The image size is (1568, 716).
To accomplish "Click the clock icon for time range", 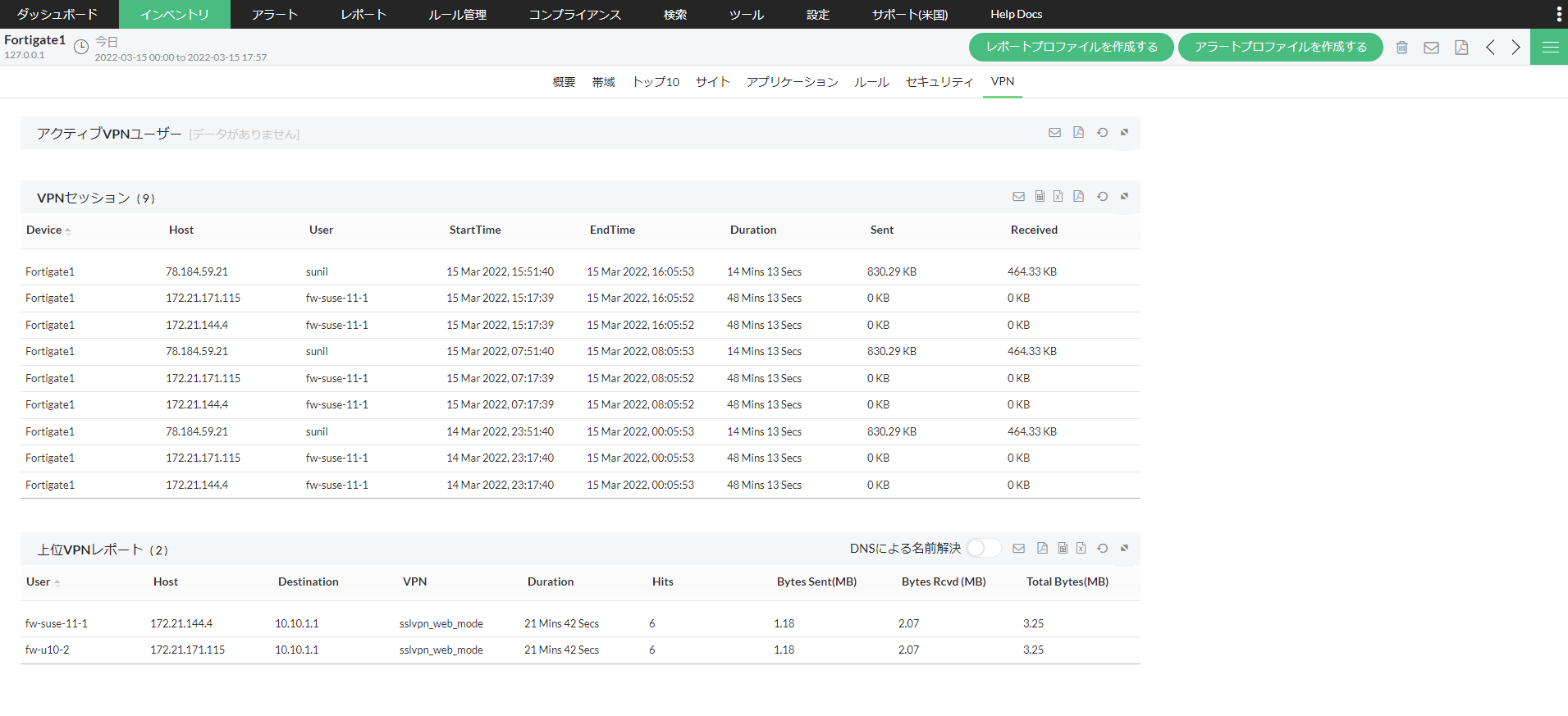I will click(81, 48).
